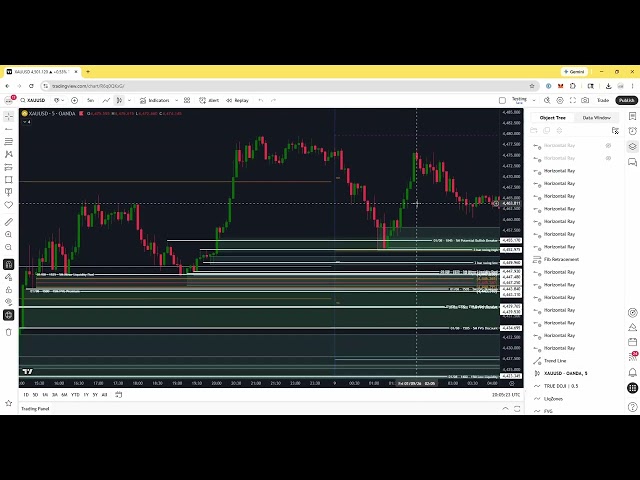Viewport: 640px width, 480px height.
Task: Open the Indicators dialog
Action: pyautogui.click(x=154, y=100)
